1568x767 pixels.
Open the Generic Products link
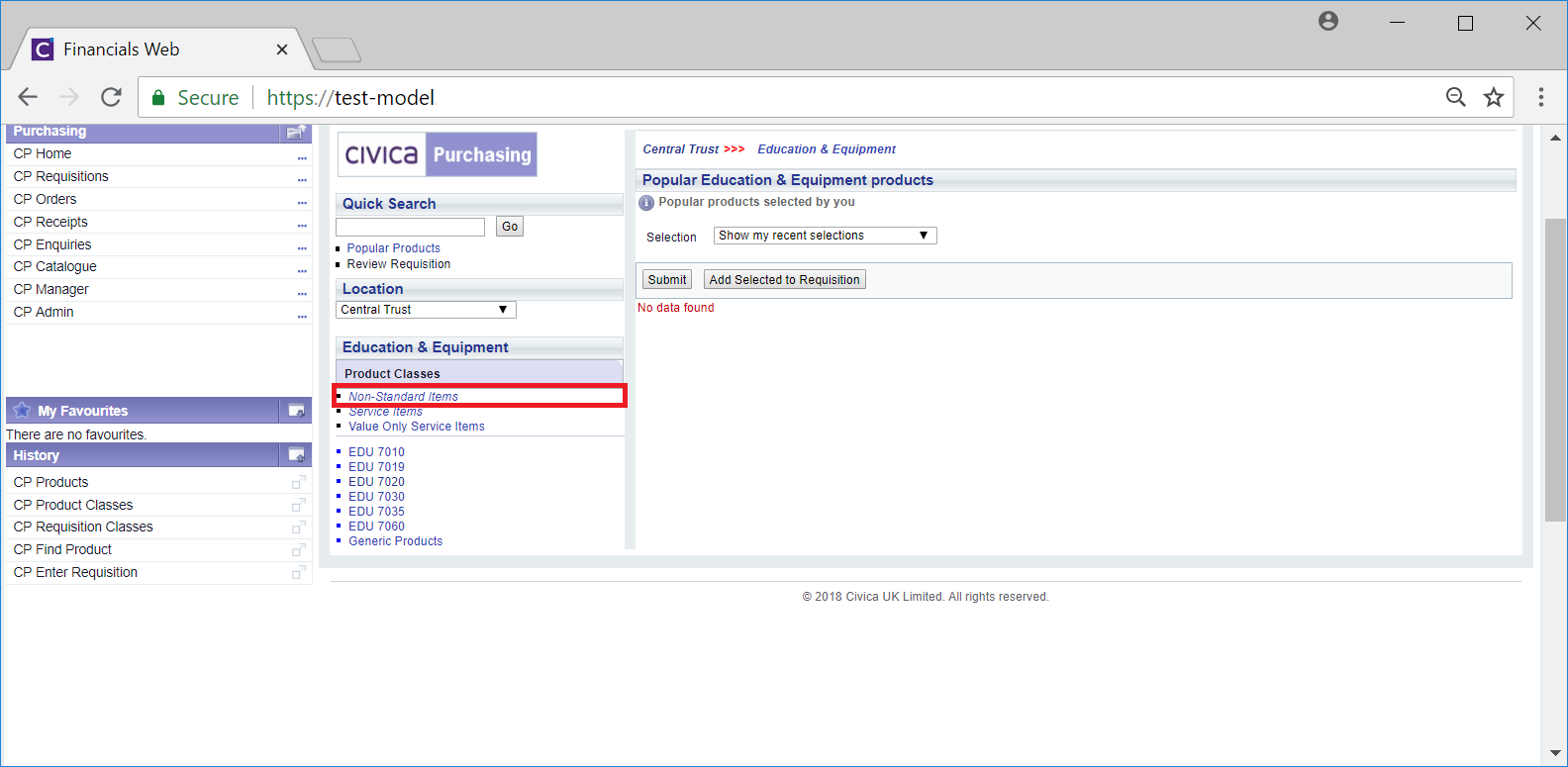pos(395,541)
